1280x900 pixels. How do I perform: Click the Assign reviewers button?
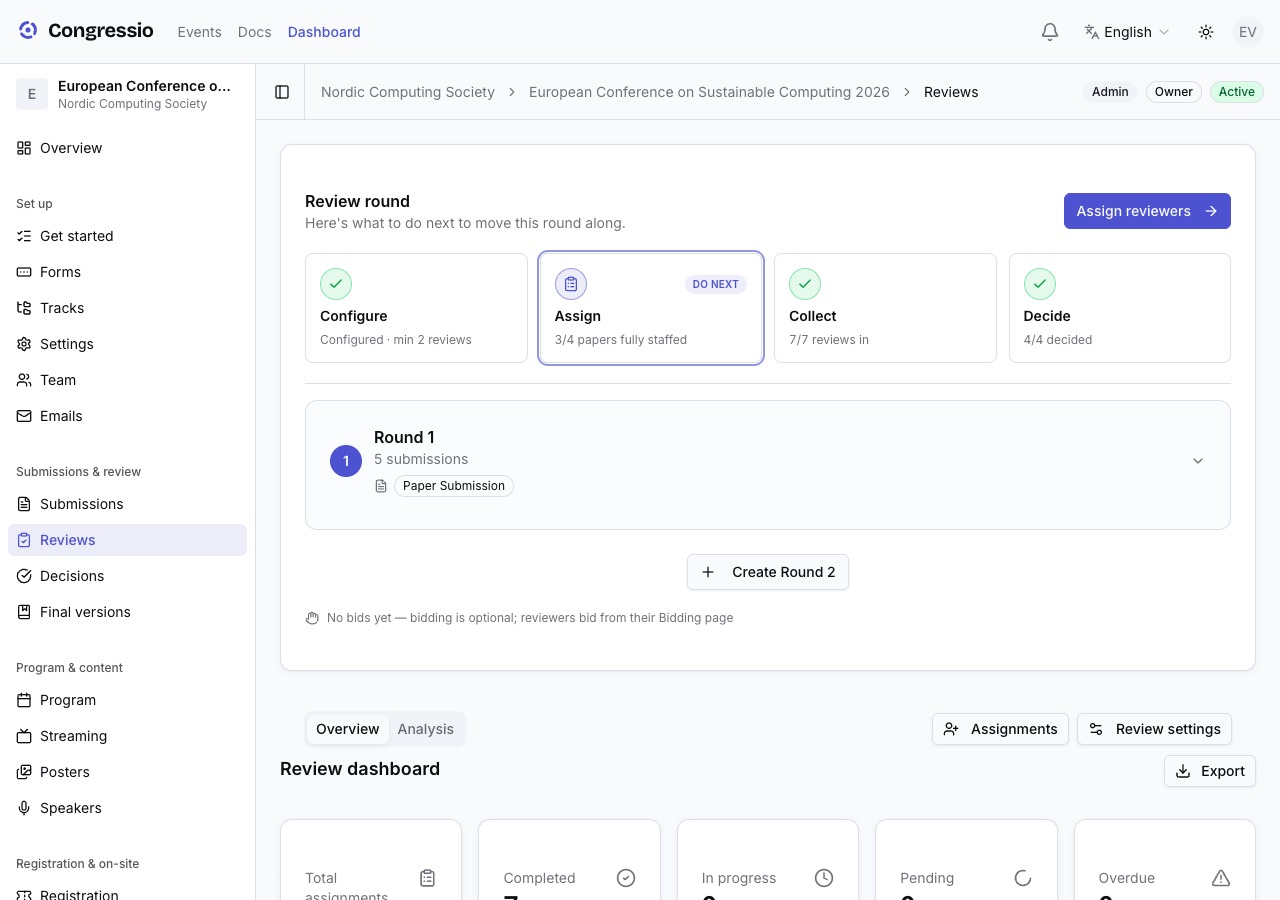point(1147,211)
